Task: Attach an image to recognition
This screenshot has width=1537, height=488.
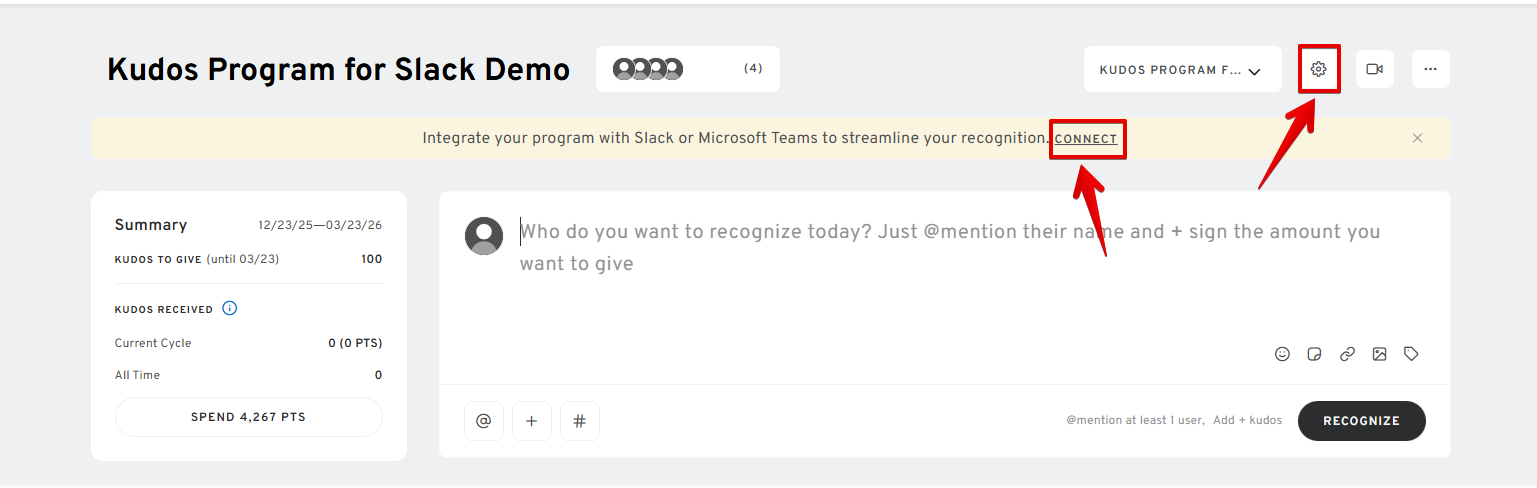Action: click(x=1379, y=354)
